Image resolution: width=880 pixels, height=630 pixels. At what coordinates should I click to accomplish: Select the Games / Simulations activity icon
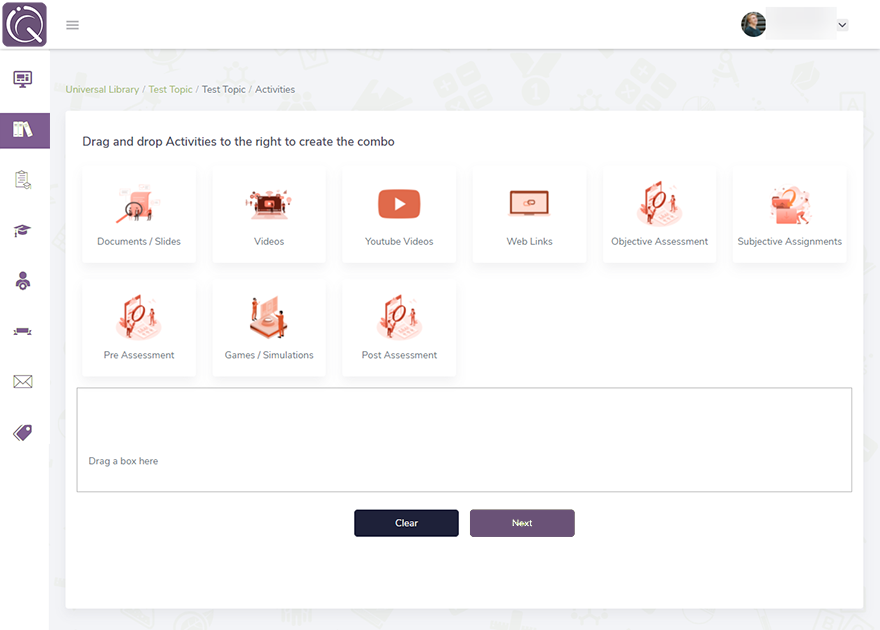tap(269, 318)
